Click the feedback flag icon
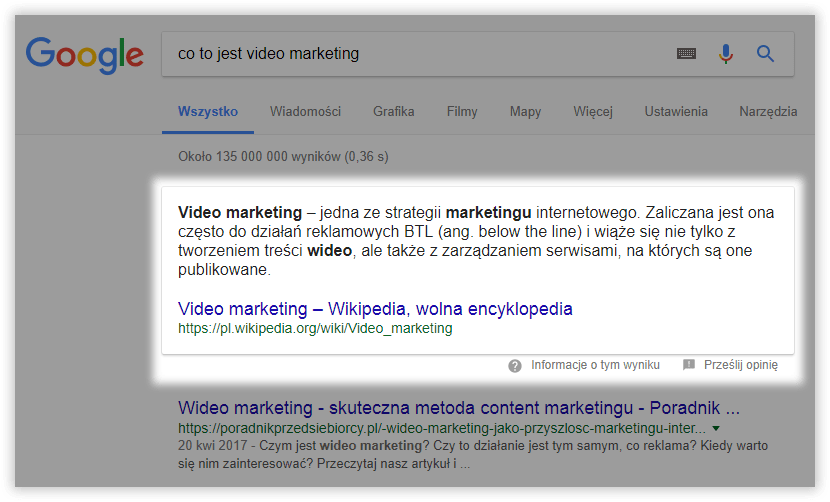Image resolution: width=830 pixels, height=502 pixels. pos(689,364)
